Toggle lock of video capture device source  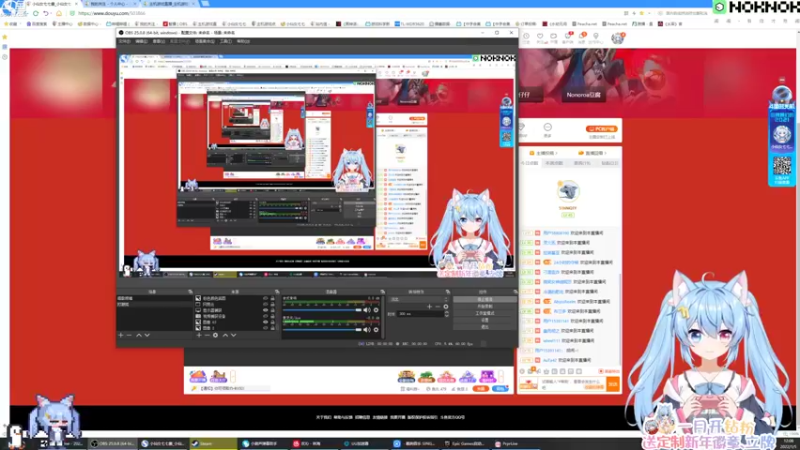click(x=272, y=316)
